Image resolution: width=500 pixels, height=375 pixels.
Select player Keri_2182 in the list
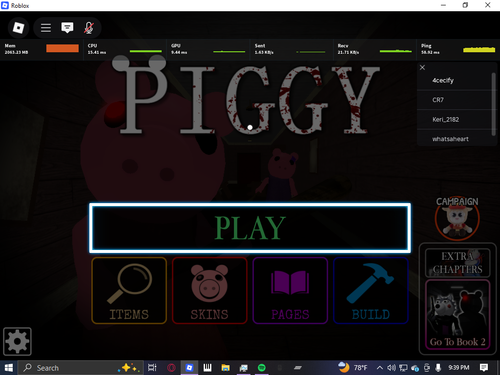point(454,119)
